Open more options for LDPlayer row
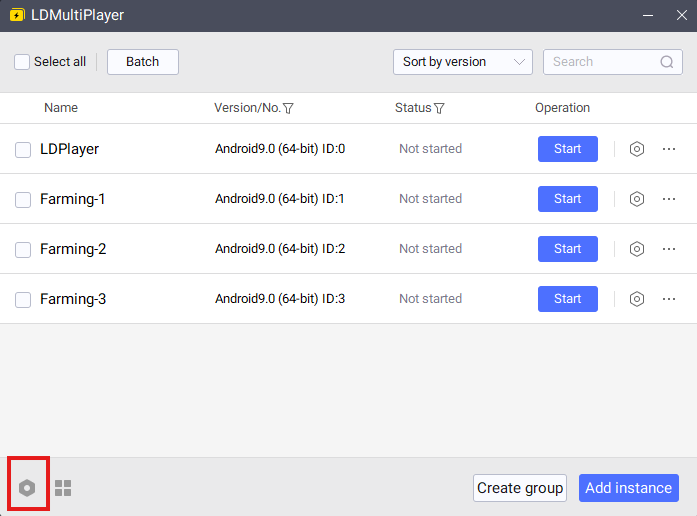The width and height of the screenshot is (697, 516). pyautogui.click(x=669, y=149)
